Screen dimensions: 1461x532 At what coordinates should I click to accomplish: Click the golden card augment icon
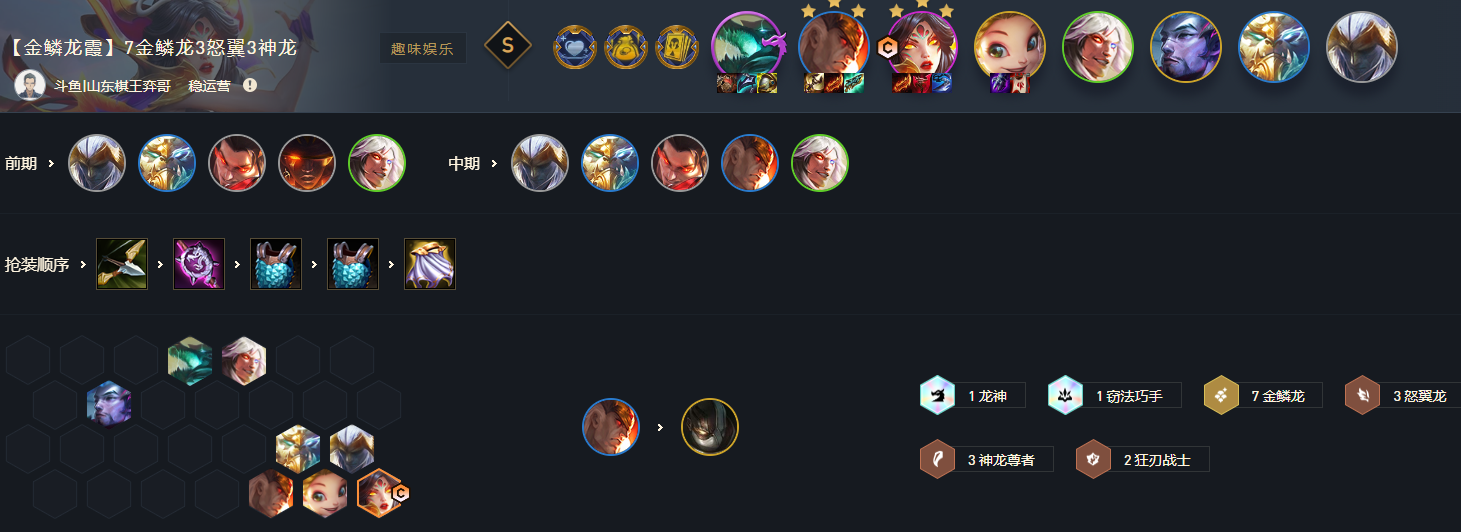click(x=677, y=47)
